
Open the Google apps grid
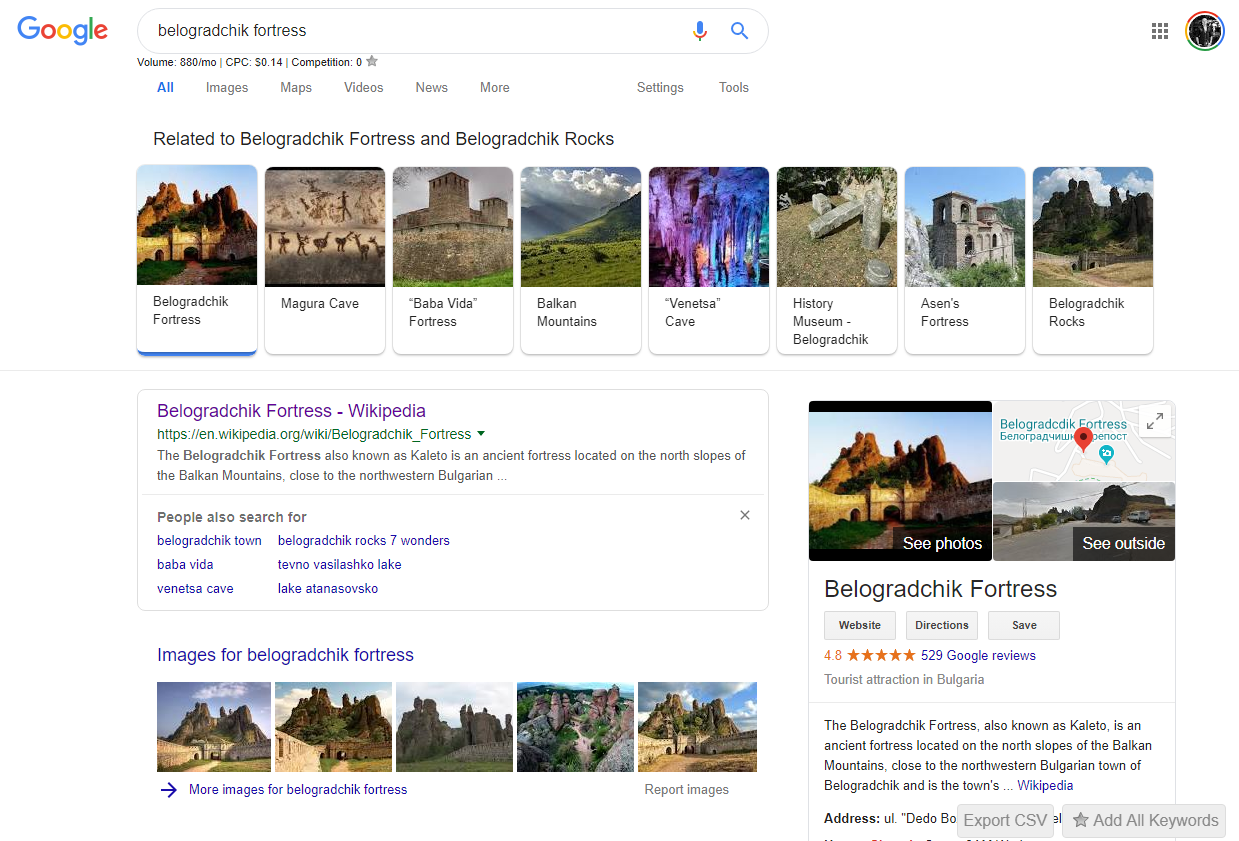(1160, 31)
